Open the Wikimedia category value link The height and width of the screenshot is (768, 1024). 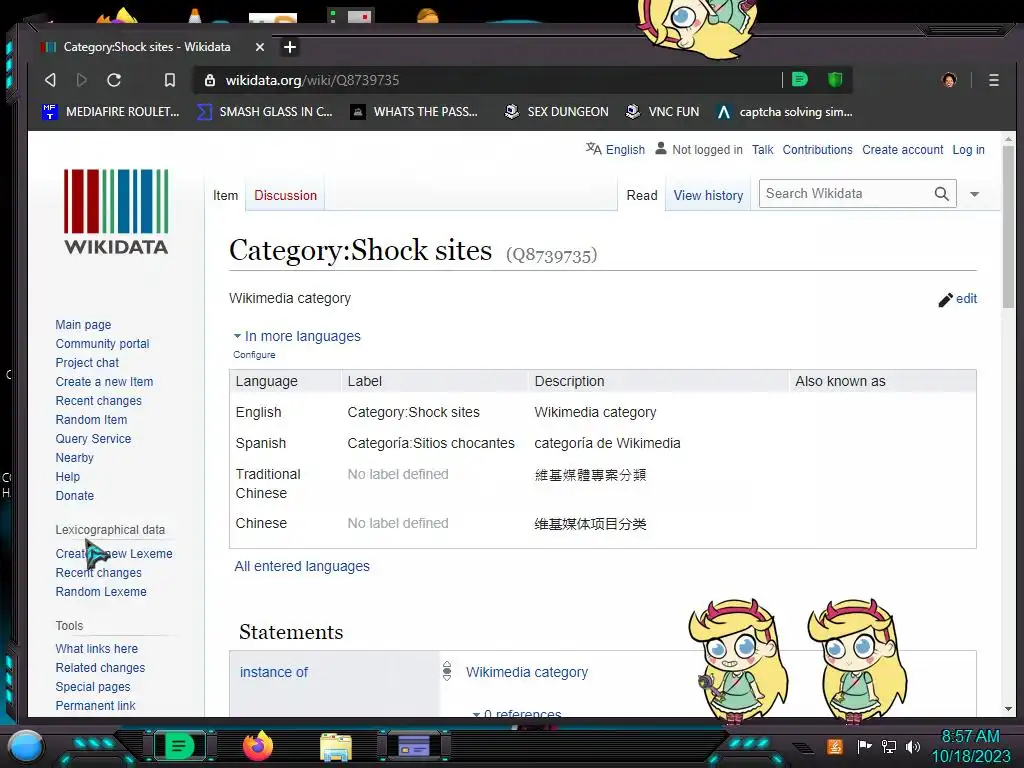(526, 672)
